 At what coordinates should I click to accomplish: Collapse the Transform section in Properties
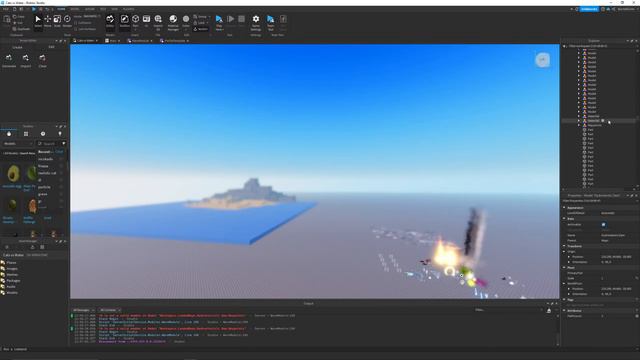tap(564, 246)
